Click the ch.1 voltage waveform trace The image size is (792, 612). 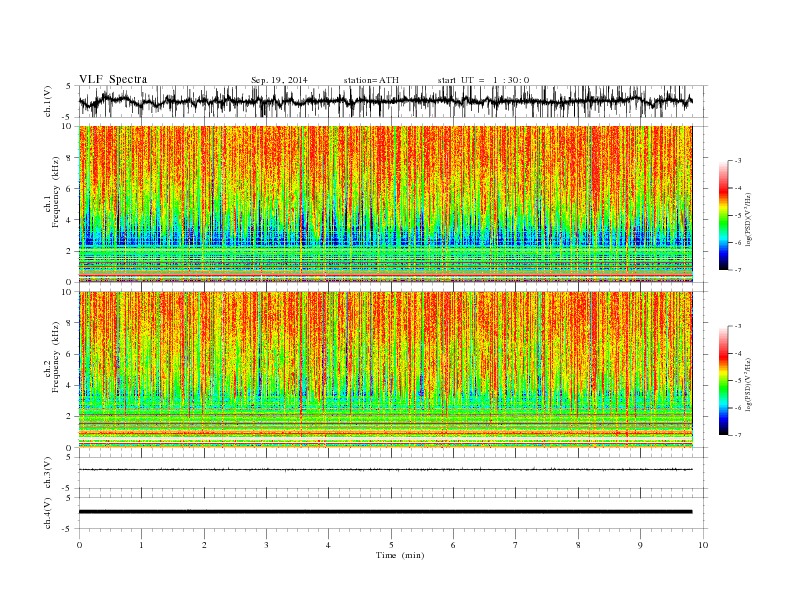click(x=385, y=101)
